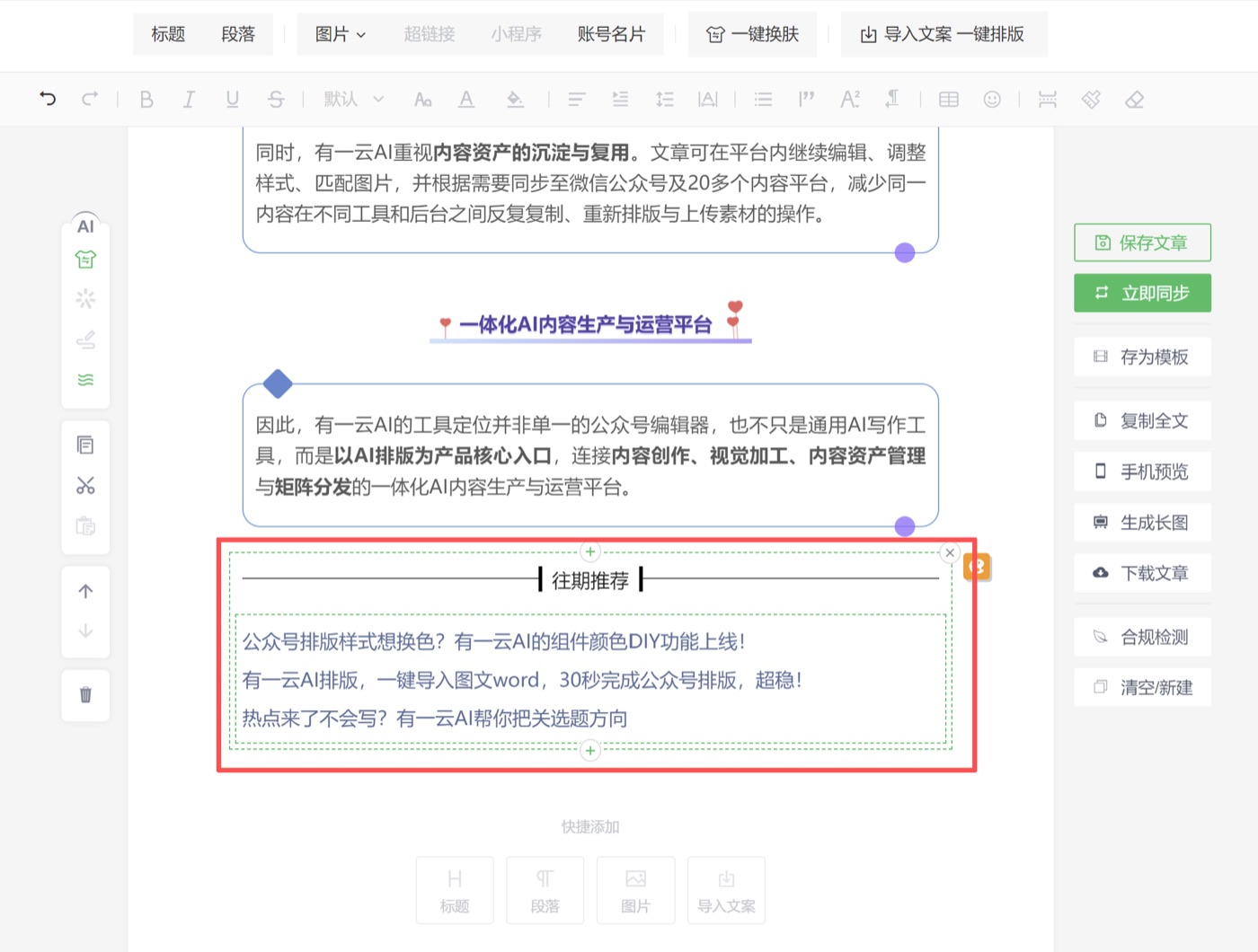
Task: Set the text alignment
Action: pyautogui.click(x=577, y=99)
